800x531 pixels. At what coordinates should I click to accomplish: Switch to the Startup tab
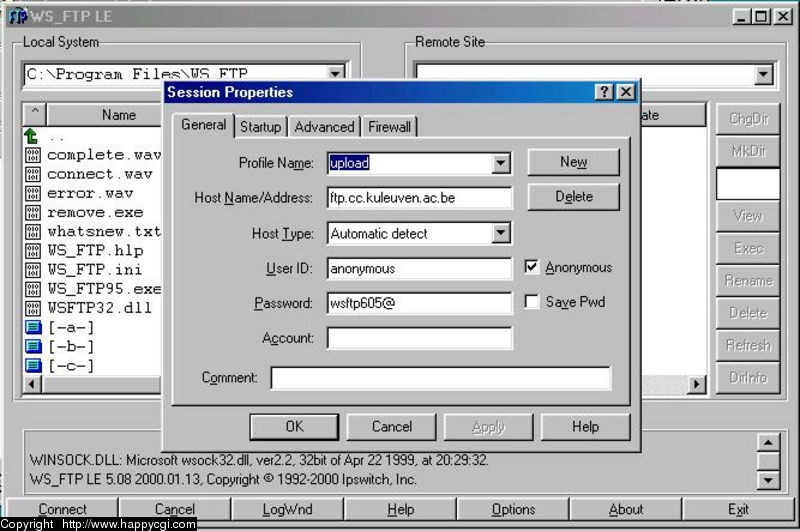260,127
